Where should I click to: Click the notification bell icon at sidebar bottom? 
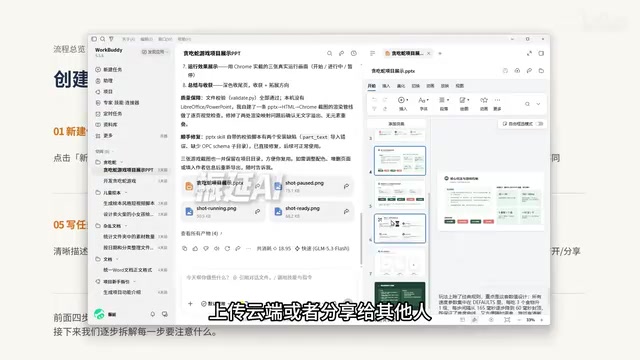point(153,314)
